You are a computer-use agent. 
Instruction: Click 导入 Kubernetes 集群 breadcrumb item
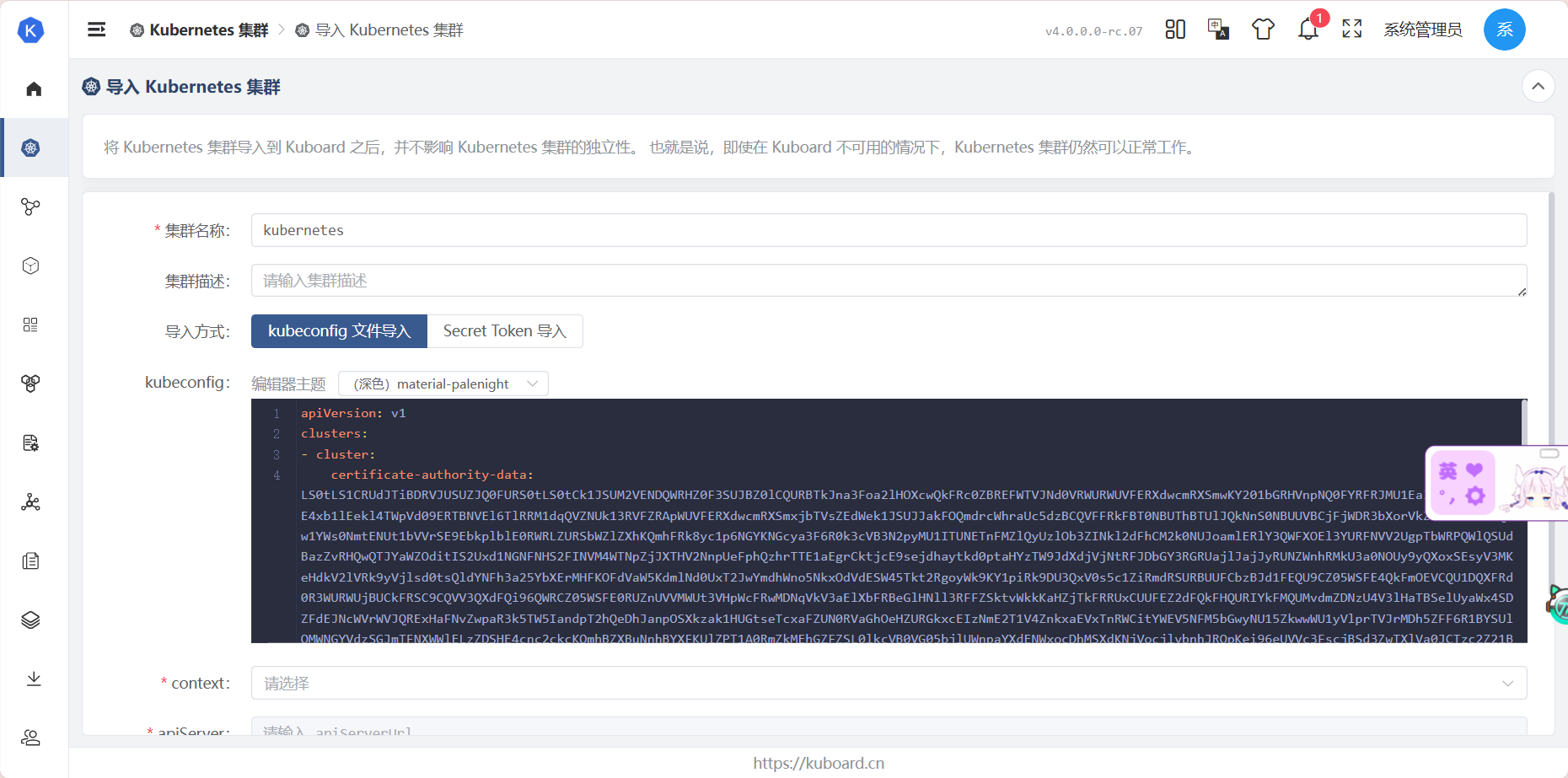pos(379,30)
